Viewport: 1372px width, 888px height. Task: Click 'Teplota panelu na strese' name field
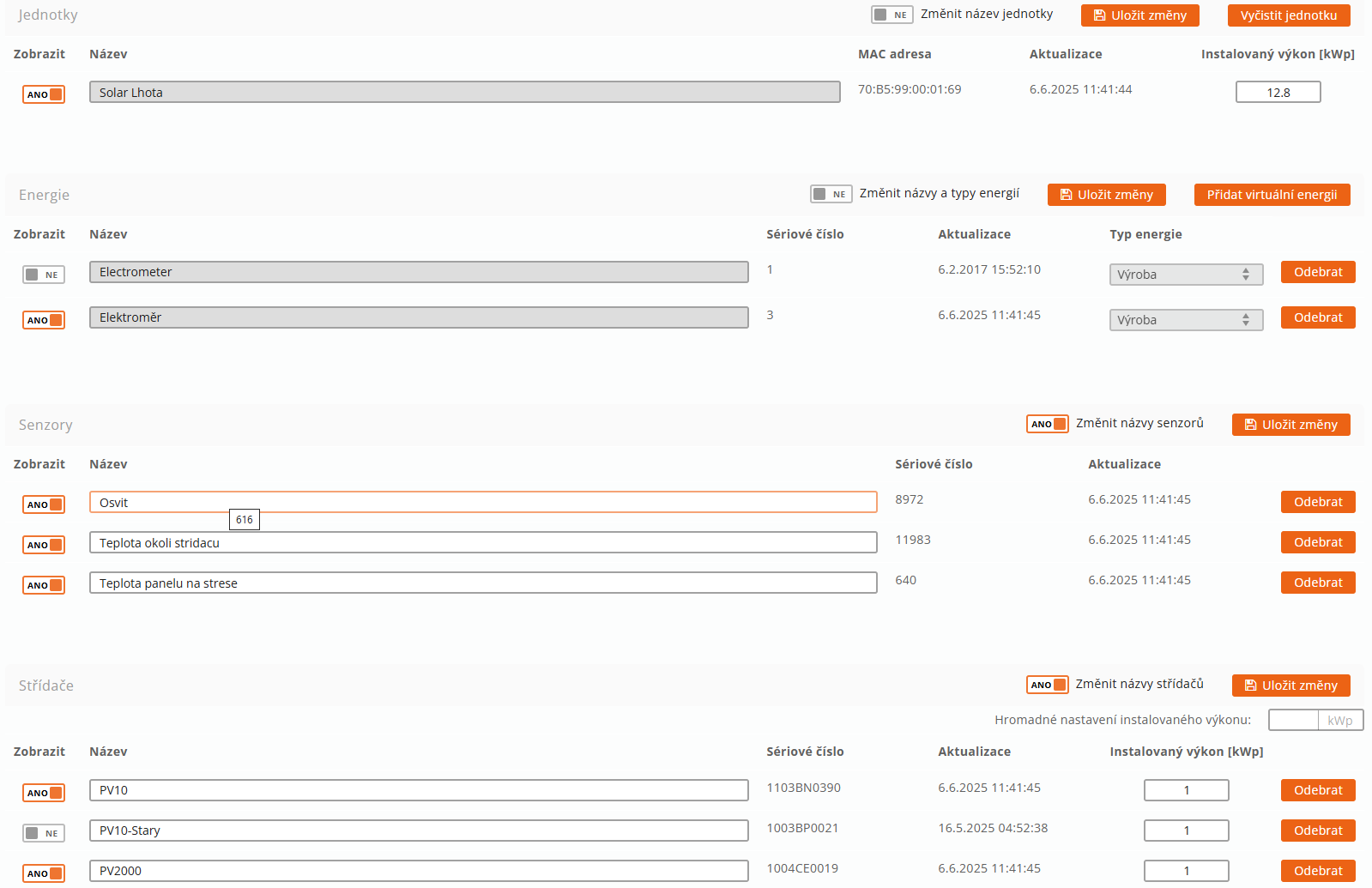pos(482,583)
